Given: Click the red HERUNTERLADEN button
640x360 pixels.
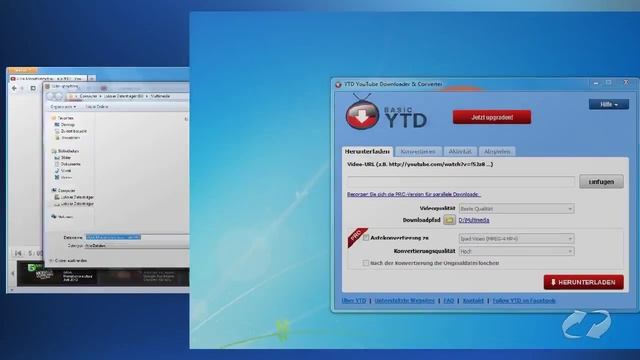Looking at the screenshot, I should 583,282.
